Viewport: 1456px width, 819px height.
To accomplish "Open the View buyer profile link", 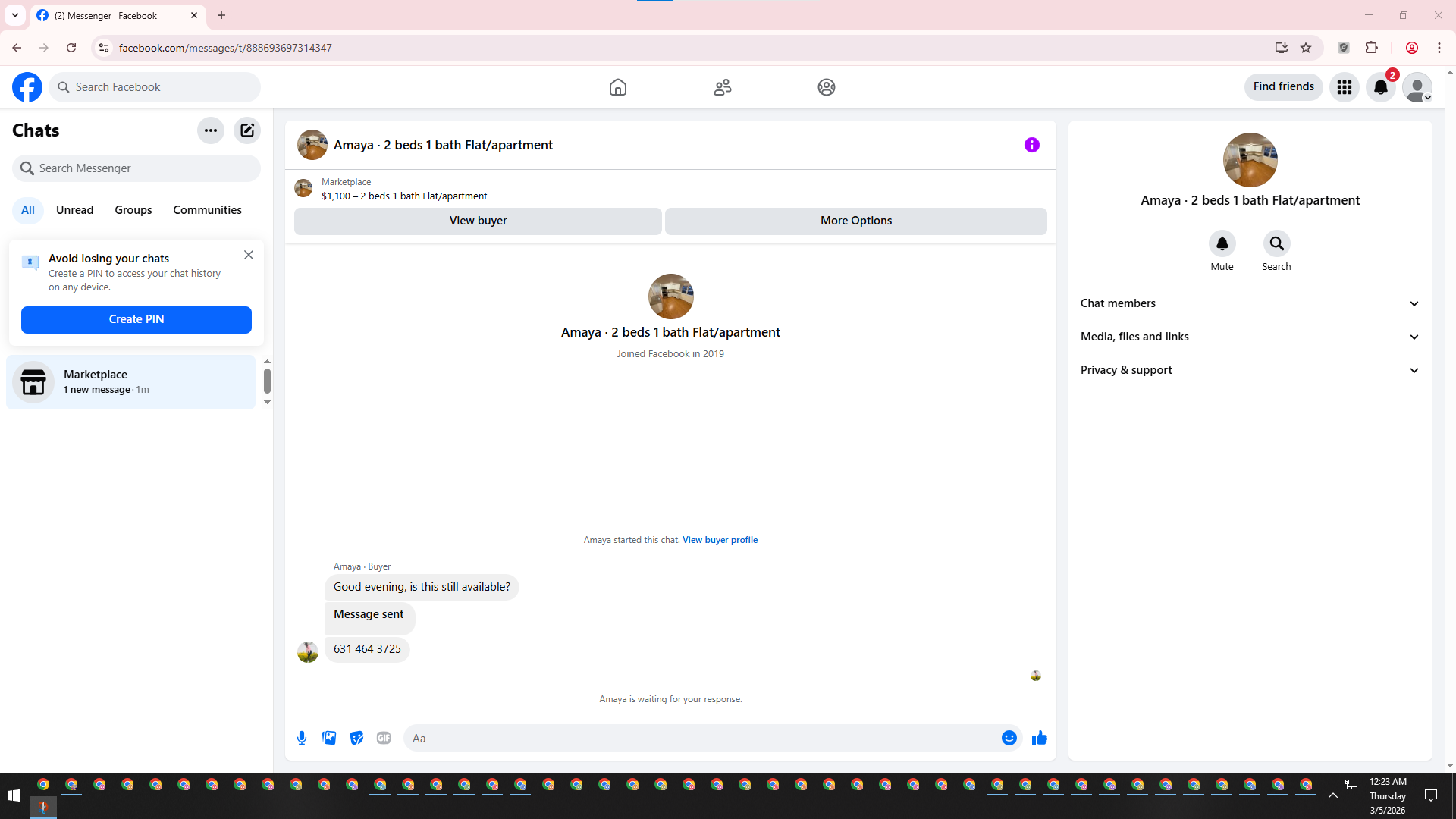I will (x=720, y=540).
